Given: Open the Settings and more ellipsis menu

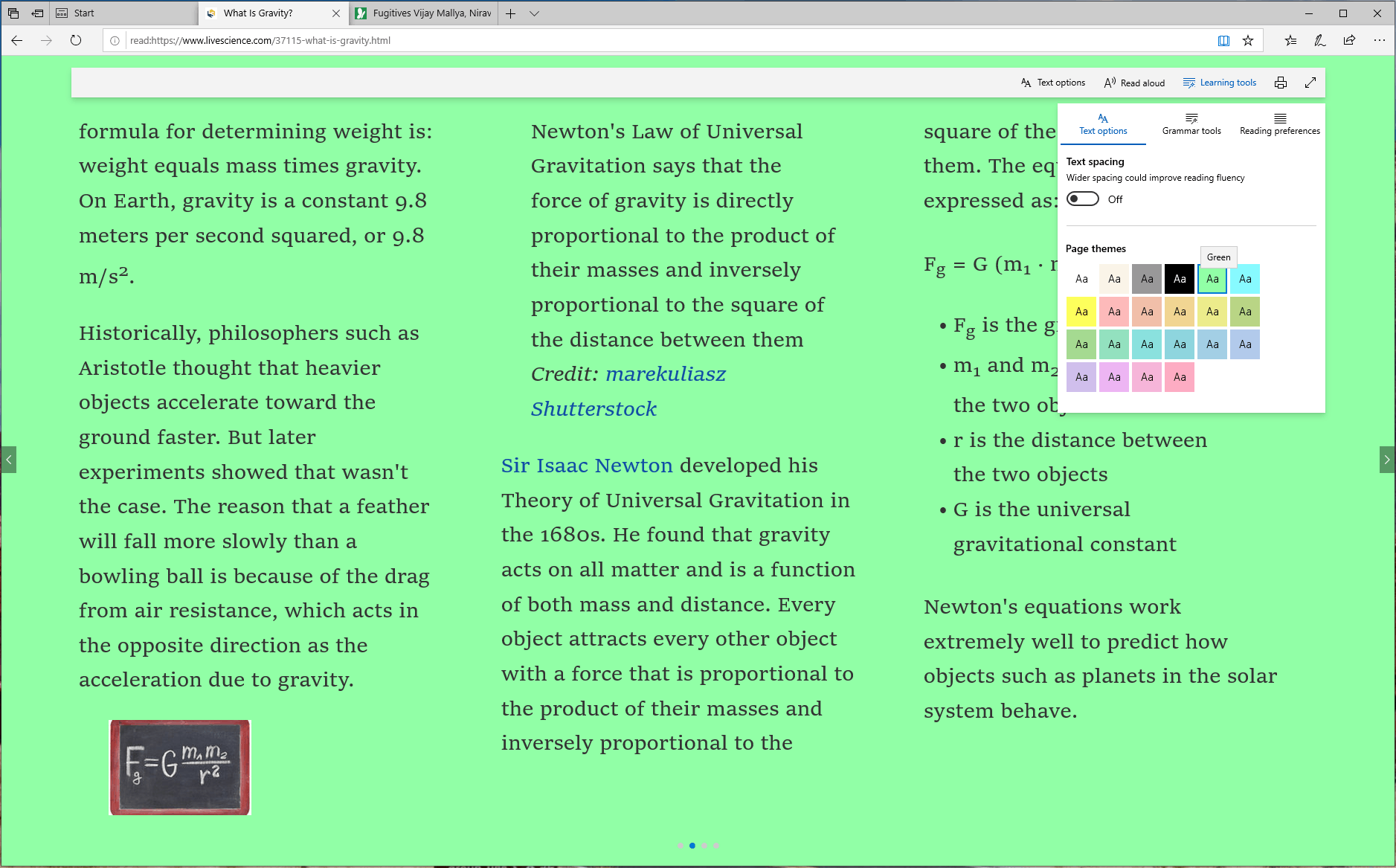Looking at the screenshot, I should [1379, 41].
